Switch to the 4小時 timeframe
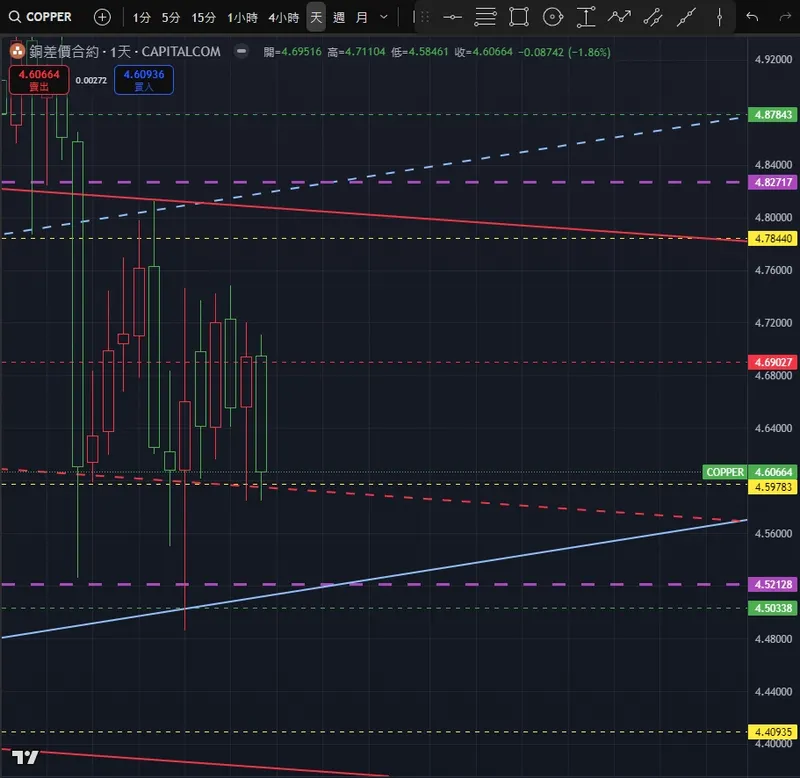800x778 pixels. coord(284,18)
